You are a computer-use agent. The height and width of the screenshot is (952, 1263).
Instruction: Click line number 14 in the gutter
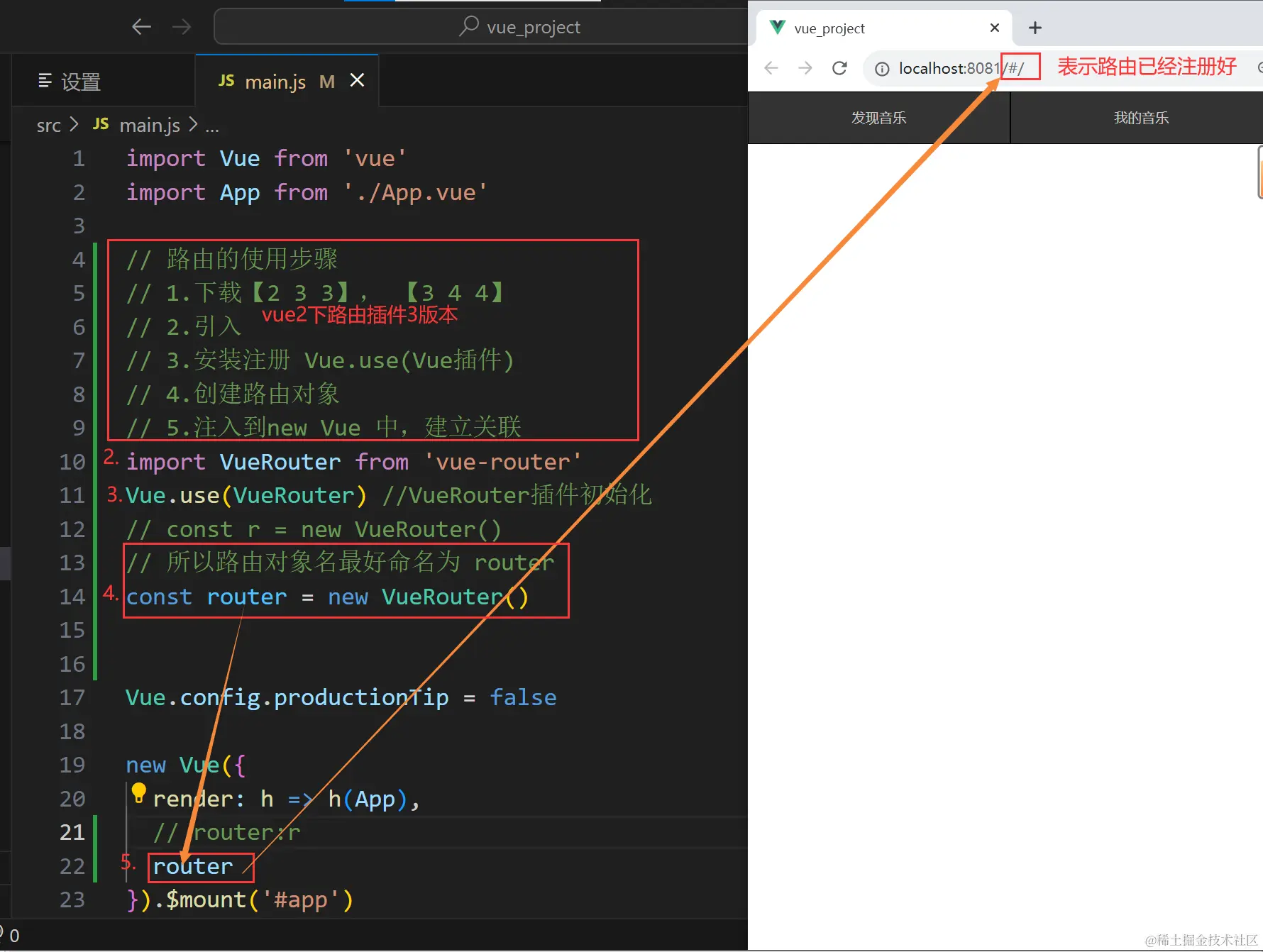72,597
